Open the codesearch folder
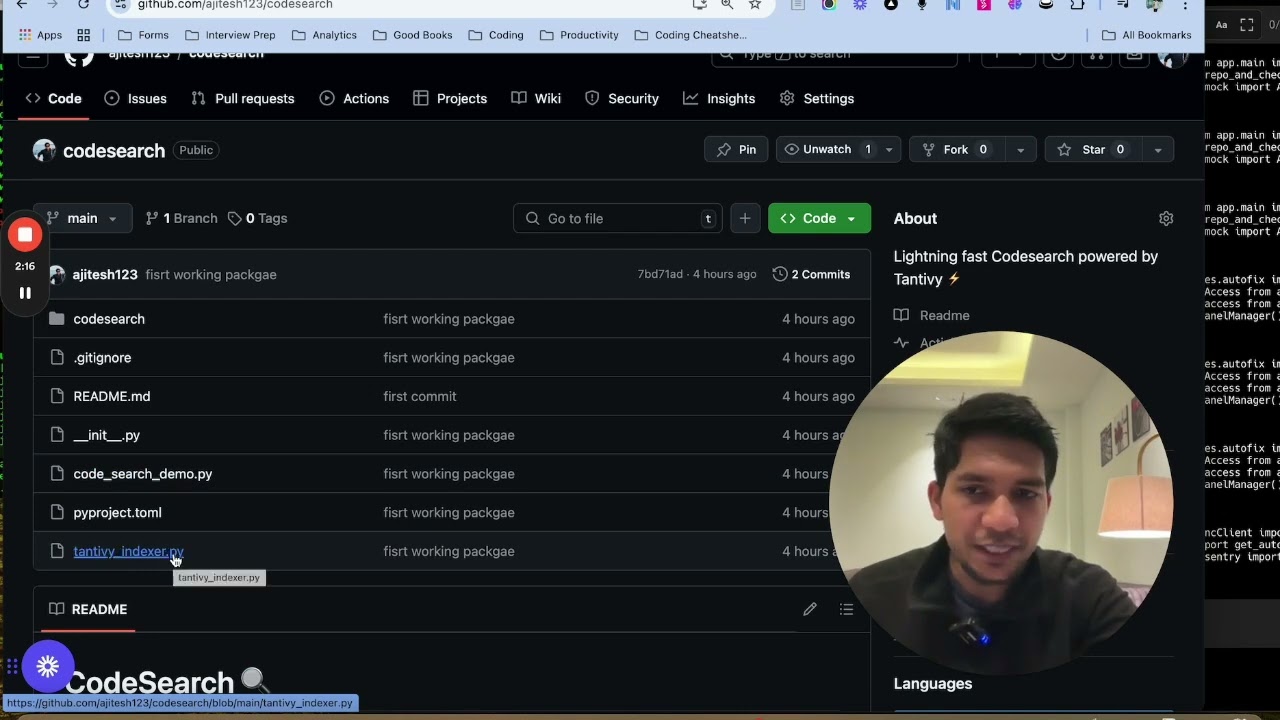 pos(109,319)
